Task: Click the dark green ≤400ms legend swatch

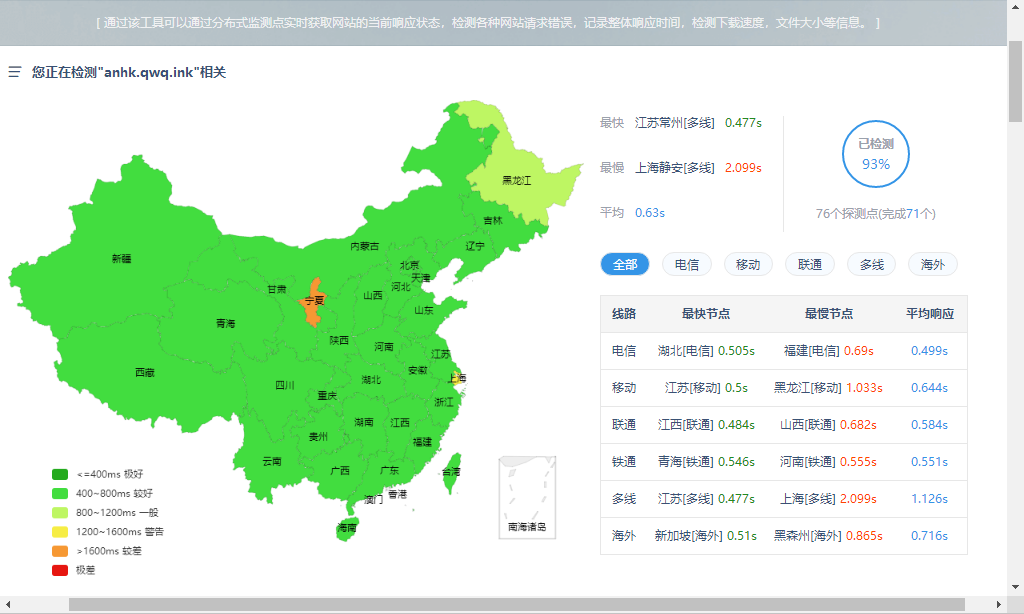Action: (x=60, y=474)
